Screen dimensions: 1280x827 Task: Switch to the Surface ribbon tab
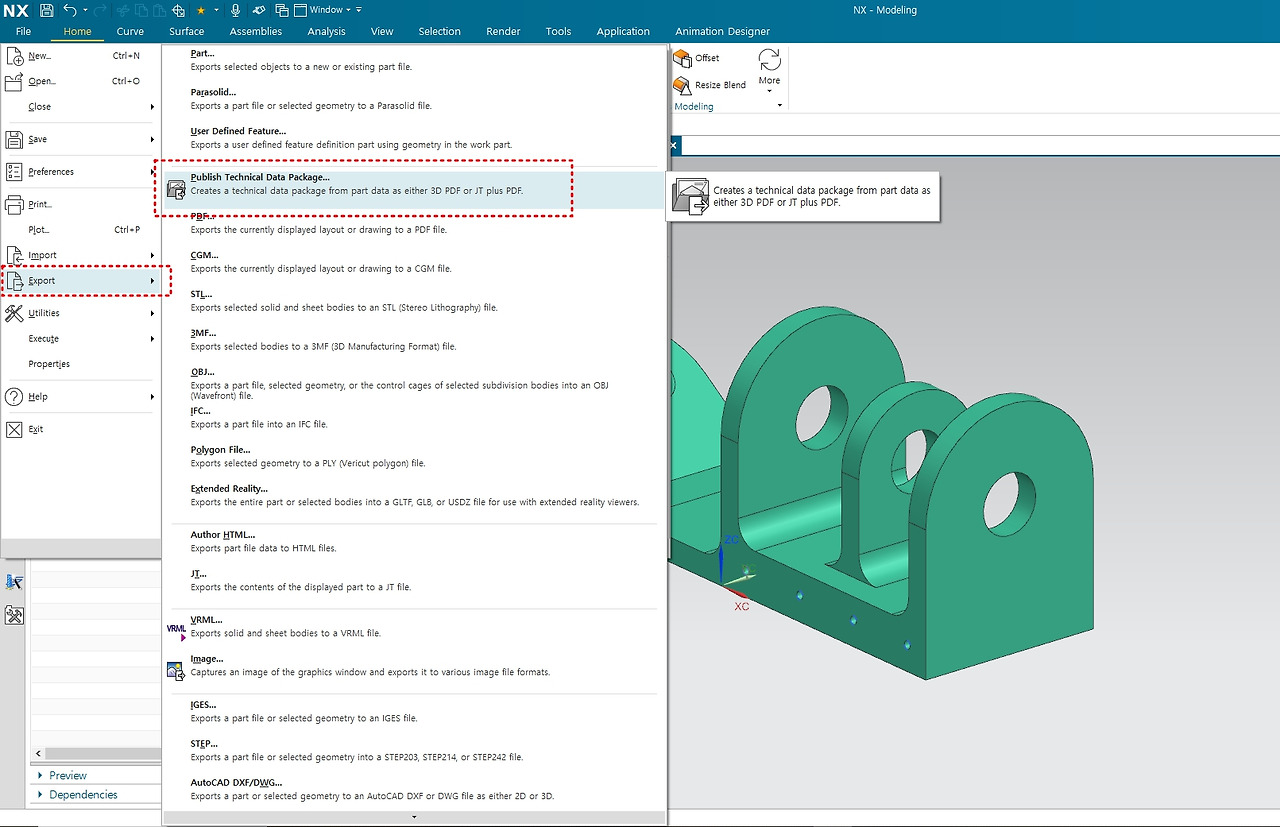(186, 31)
